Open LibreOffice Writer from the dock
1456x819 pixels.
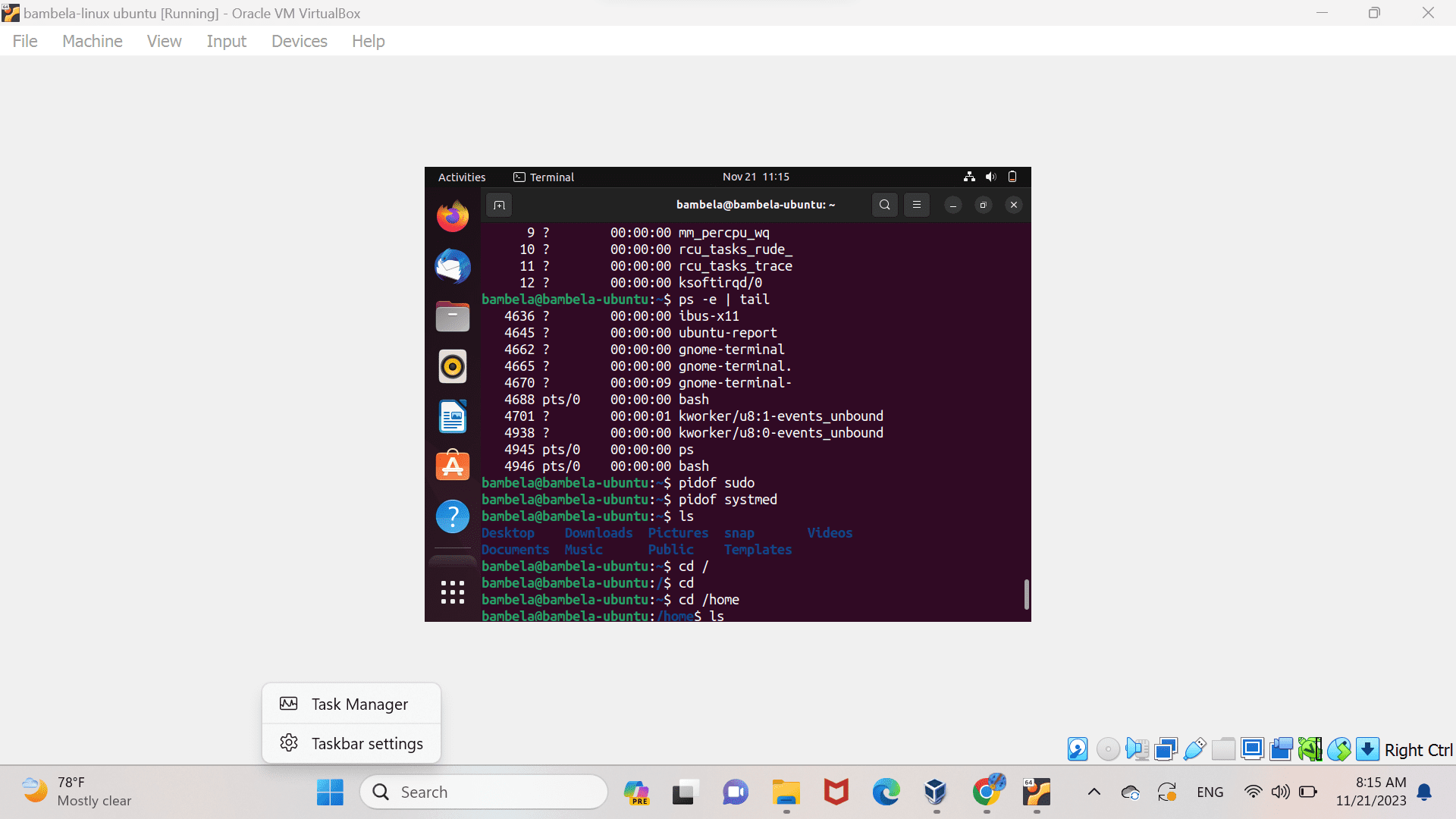pos(453,416)
